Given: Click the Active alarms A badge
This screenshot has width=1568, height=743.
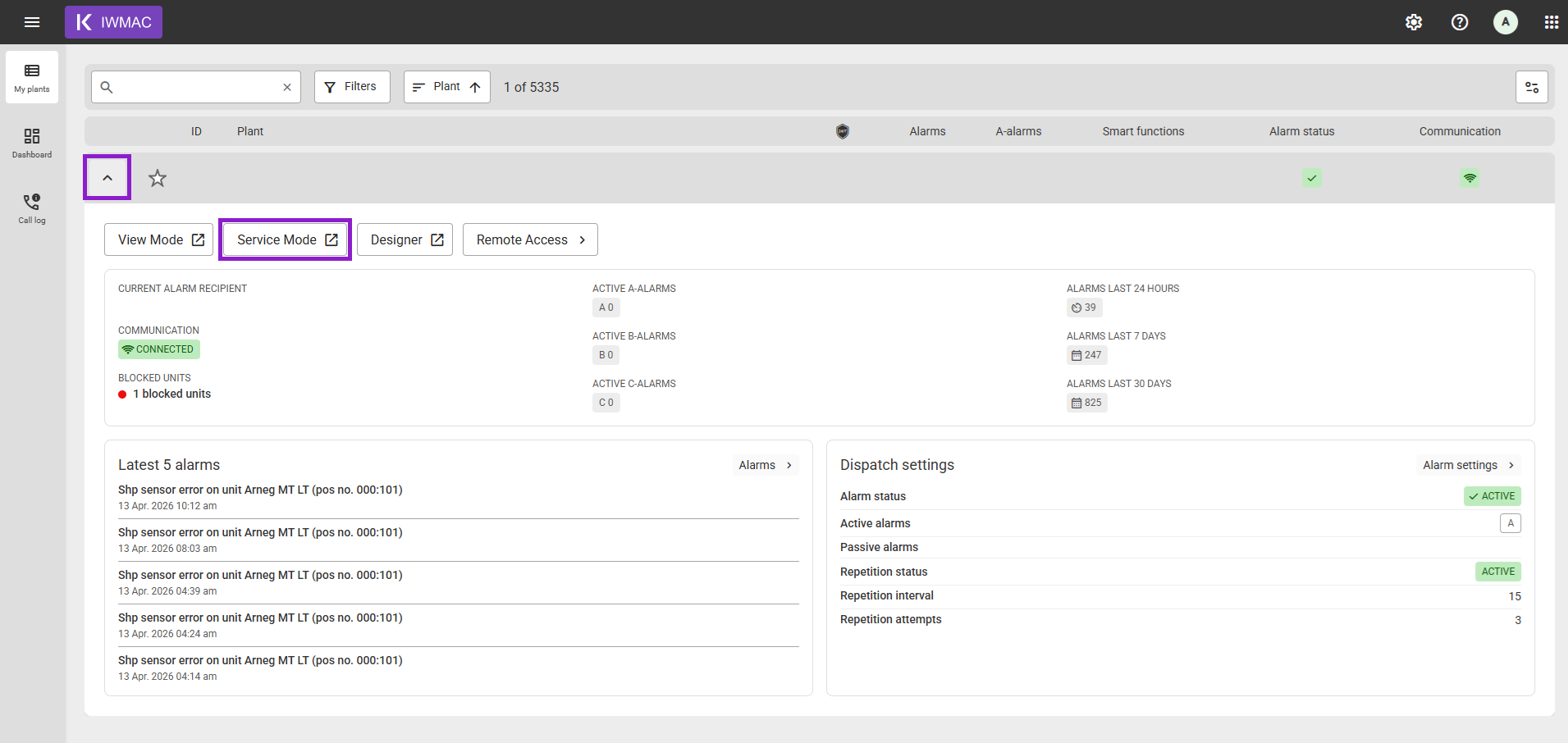Looking at the screenshot, I should click(1511, 523).
